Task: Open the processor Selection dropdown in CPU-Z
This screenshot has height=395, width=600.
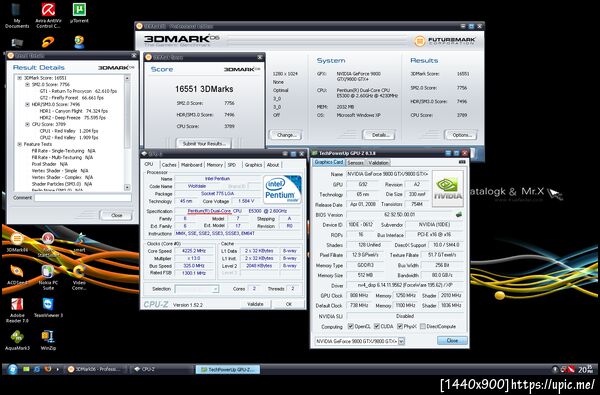Action: (197, 289)
